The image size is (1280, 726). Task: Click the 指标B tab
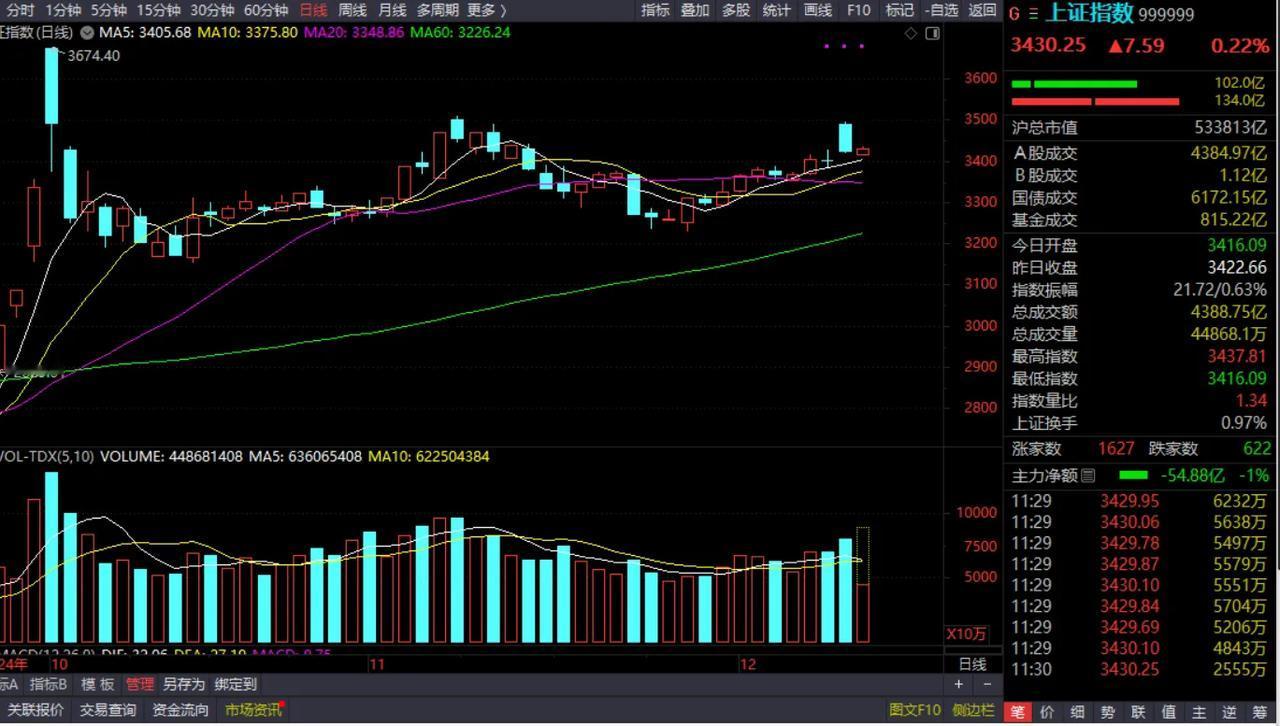click(48, 684)
